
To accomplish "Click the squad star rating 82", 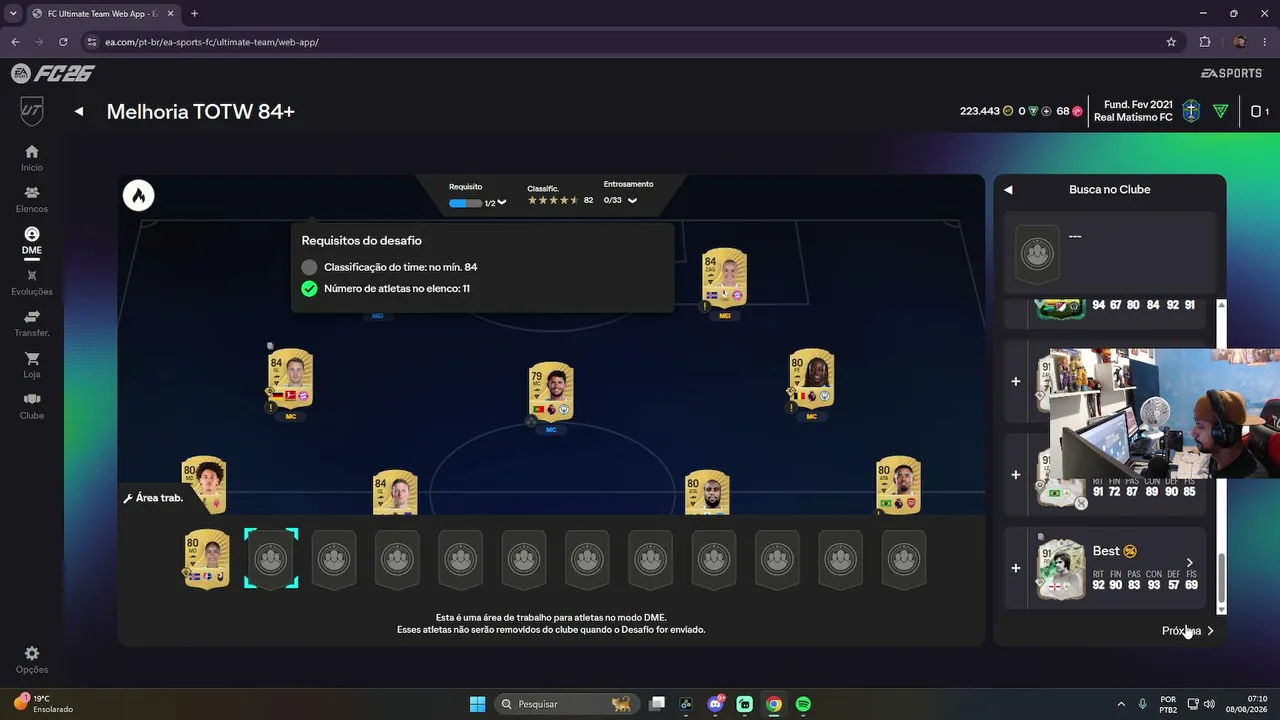I will point(560,200).
